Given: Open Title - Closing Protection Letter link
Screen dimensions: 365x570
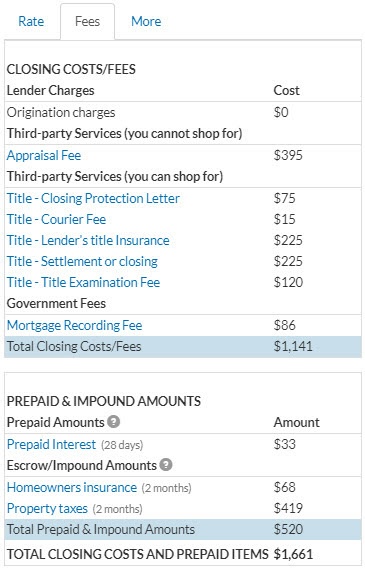Looking at the screenshot, I should coord(93,198).
